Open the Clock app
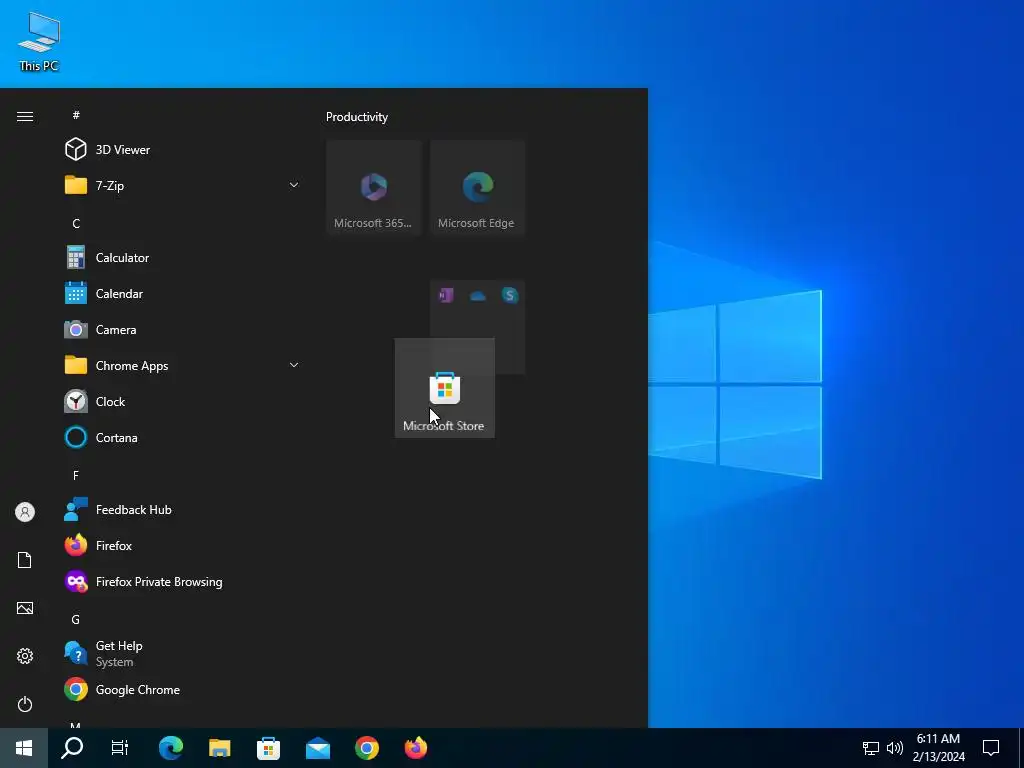This screenshot has width=1024, height=768. click(x=183, y=402)
